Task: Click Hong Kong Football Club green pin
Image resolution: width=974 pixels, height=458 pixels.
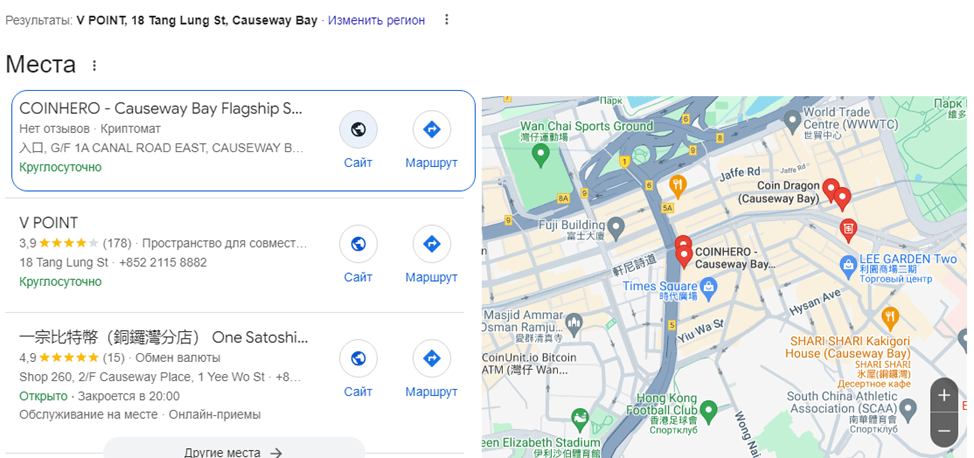Action: tap(708, 411)
